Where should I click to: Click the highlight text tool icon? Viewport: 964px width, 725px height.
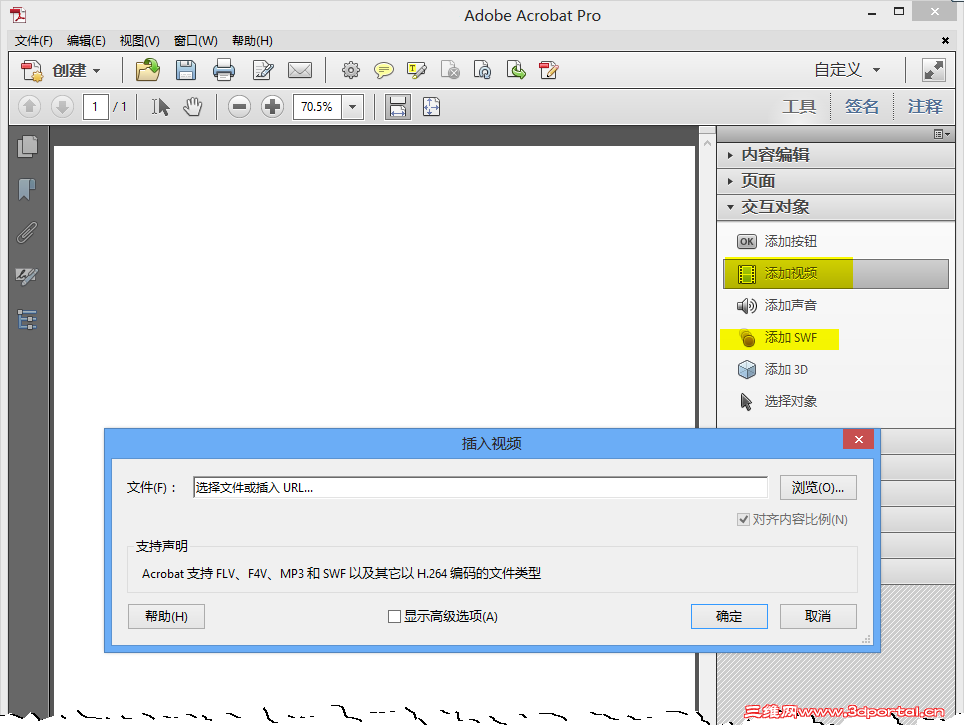click(x=417, y=70)
